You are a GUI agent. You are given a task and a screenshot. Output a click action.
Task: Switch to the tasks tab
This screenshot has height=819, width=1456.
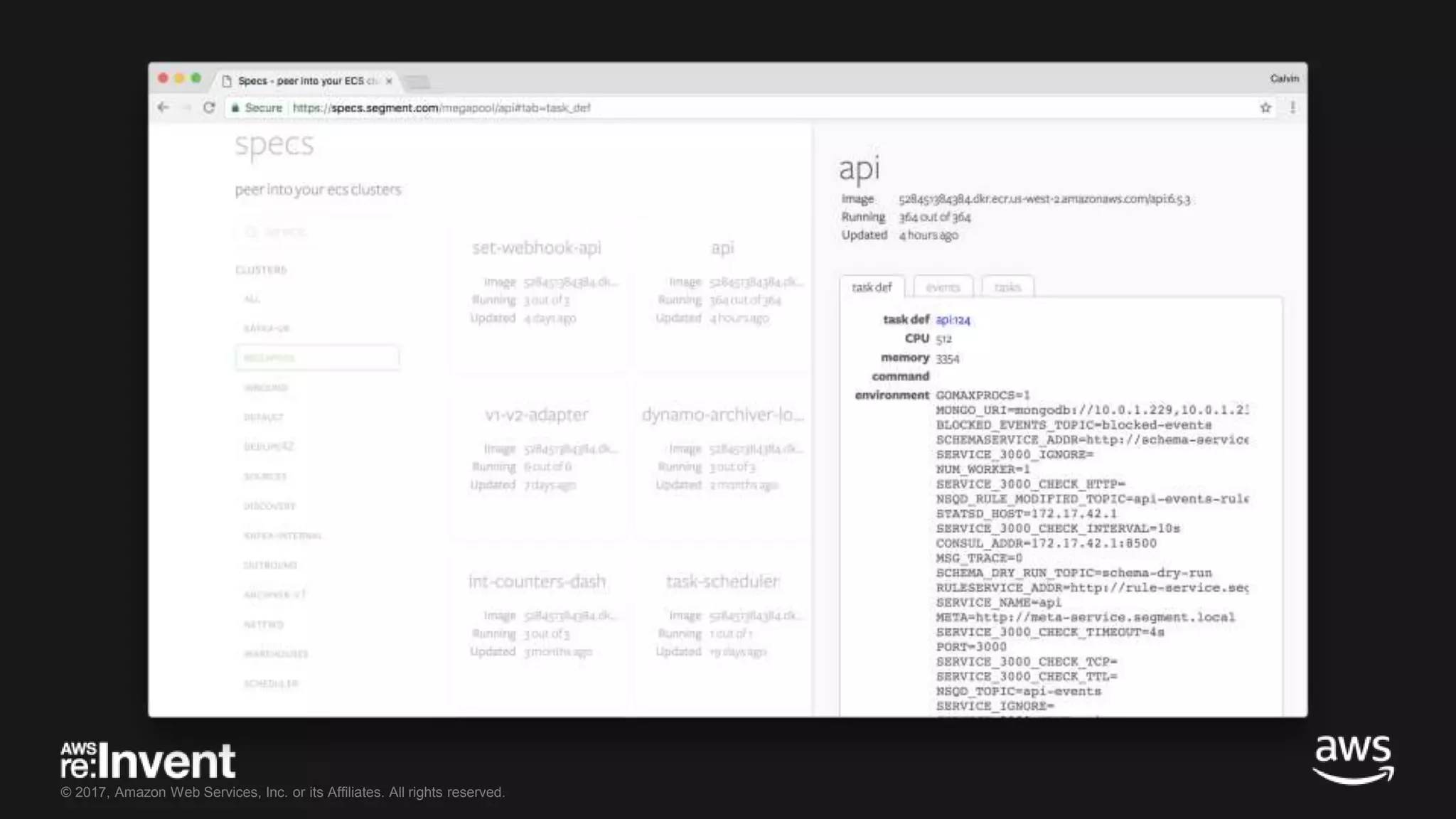click(1007, 287)
